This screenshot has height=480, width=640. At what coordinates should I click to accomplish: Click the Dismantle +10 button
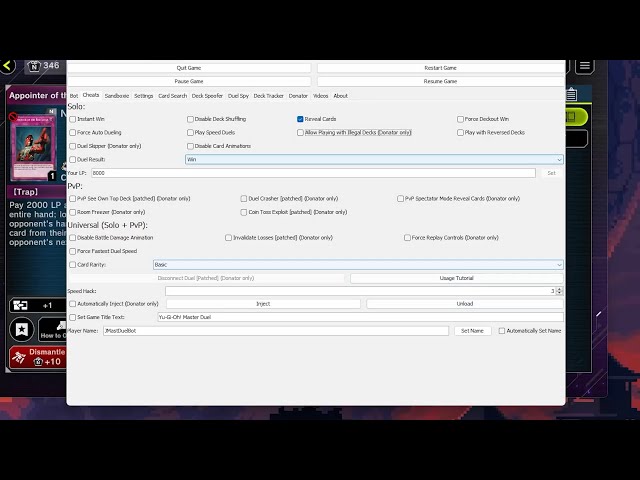click(x=38, y=357)
